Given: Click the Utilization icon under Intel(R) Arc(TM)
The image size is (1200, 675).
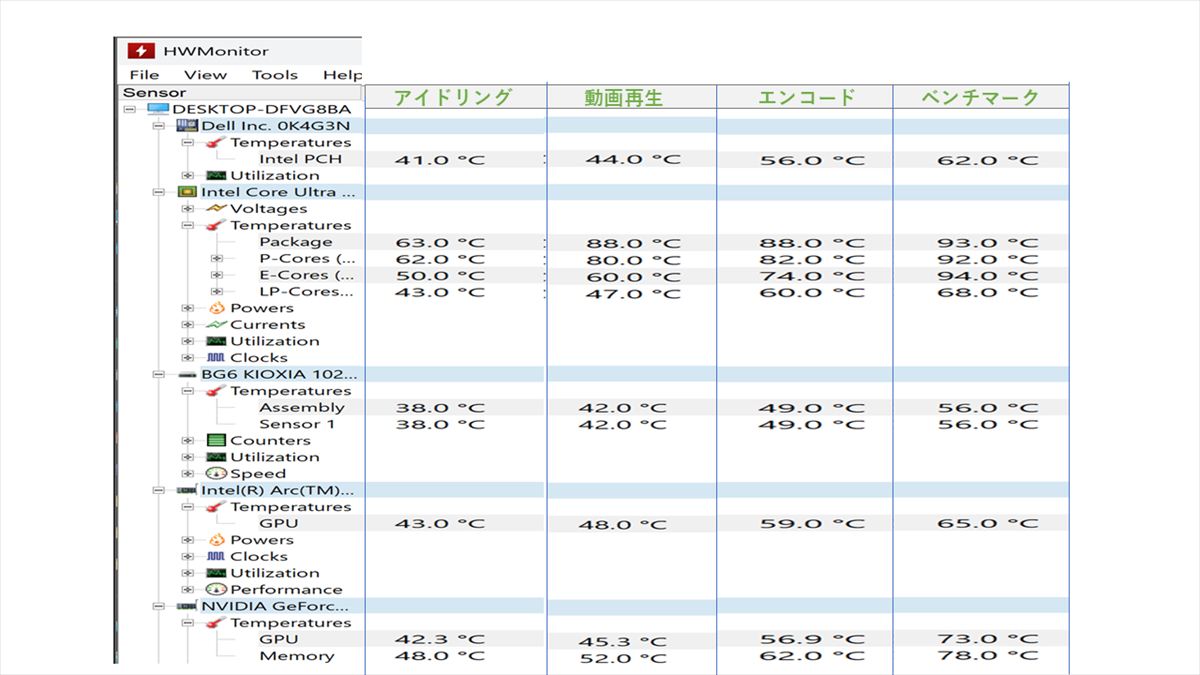Looking at the screenshot, I should [216, 573].
